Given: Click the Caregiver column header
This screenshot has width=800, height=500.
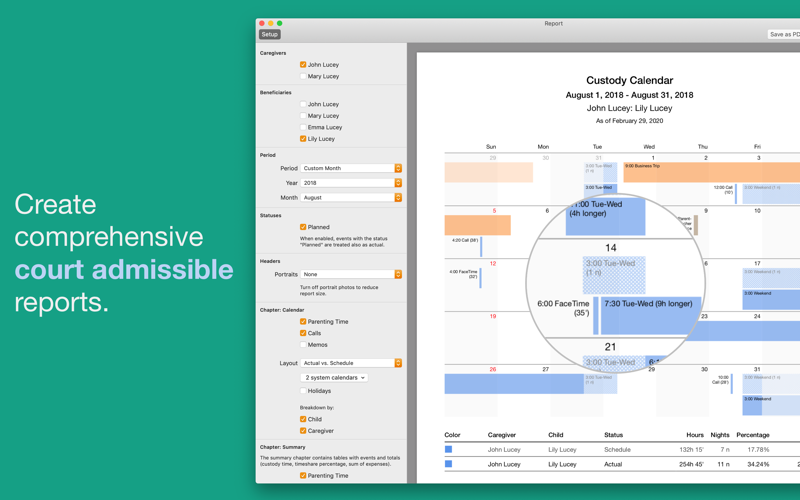Looking at the screenshot, I should pos(502,435).
